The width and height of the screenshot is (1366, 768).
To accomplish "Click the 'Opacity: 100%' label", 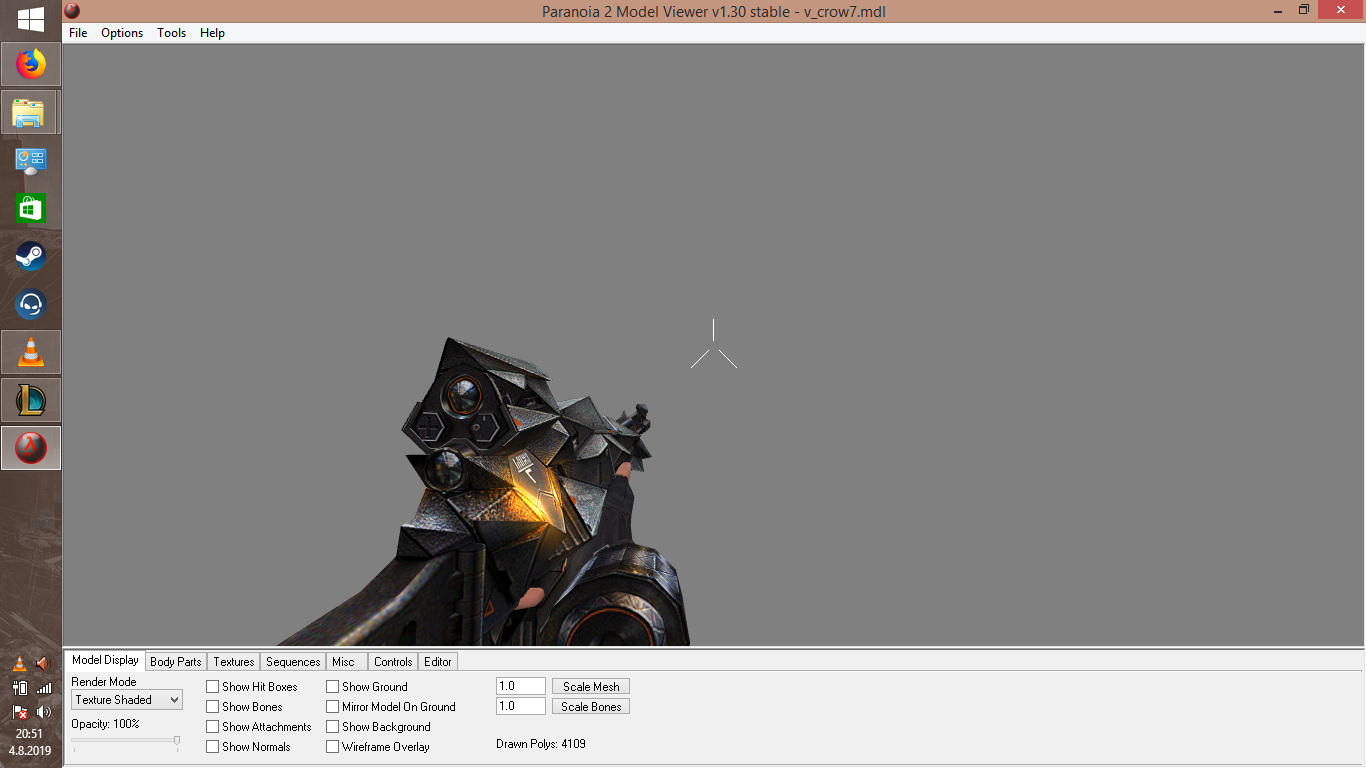I will click(x=105, y=724).
